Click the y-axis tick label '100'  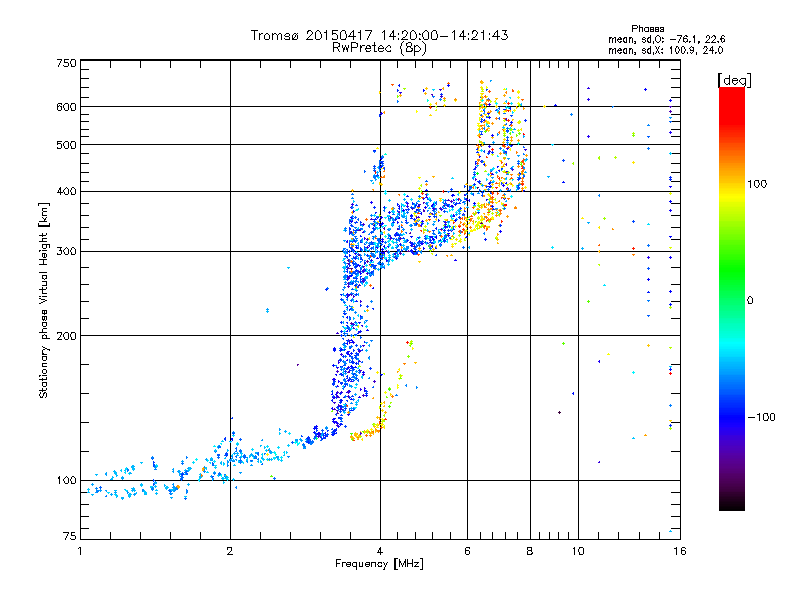(x=66, y=480)
